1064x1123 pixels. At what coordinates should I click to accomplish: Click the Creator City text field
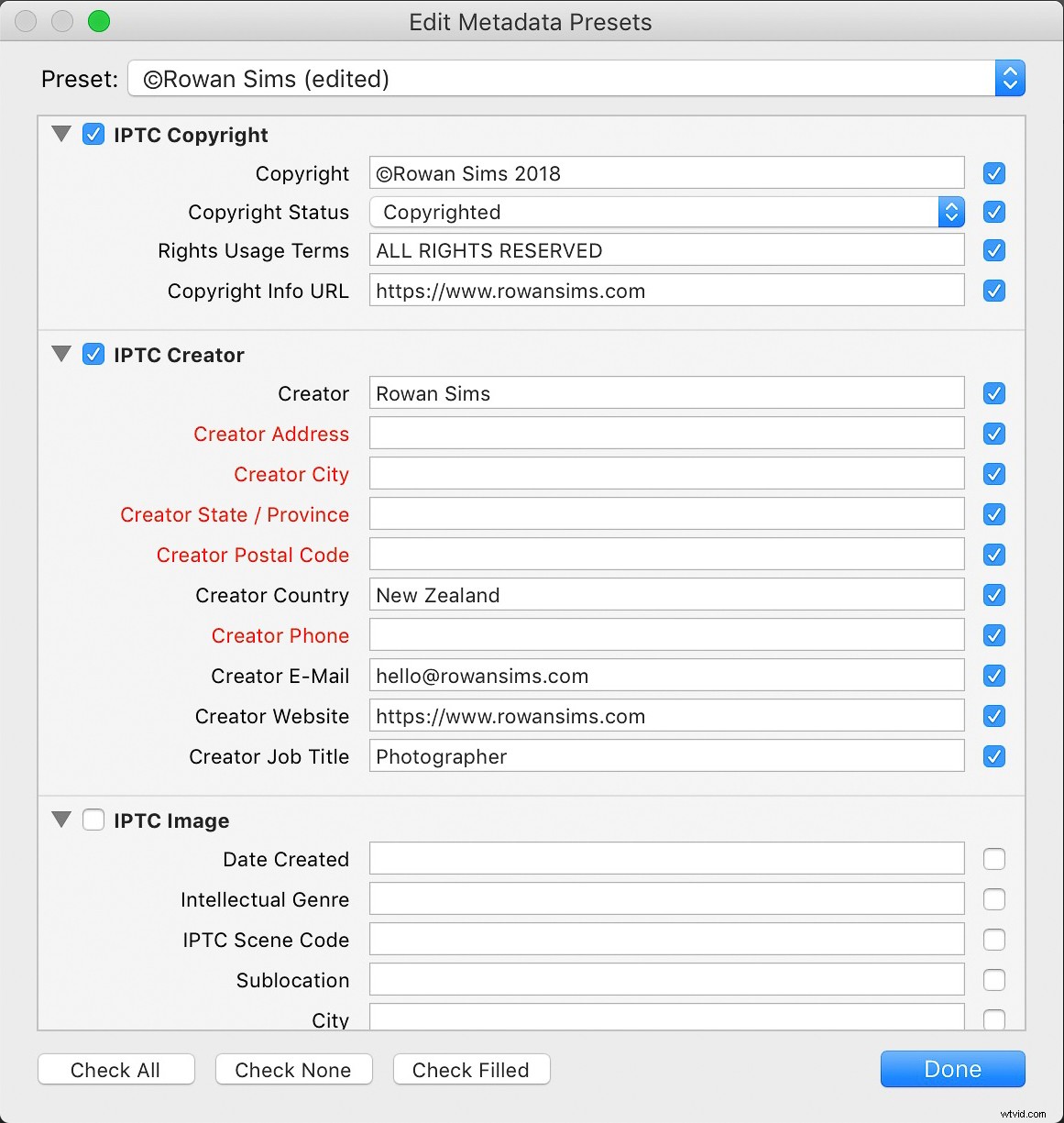666,474
